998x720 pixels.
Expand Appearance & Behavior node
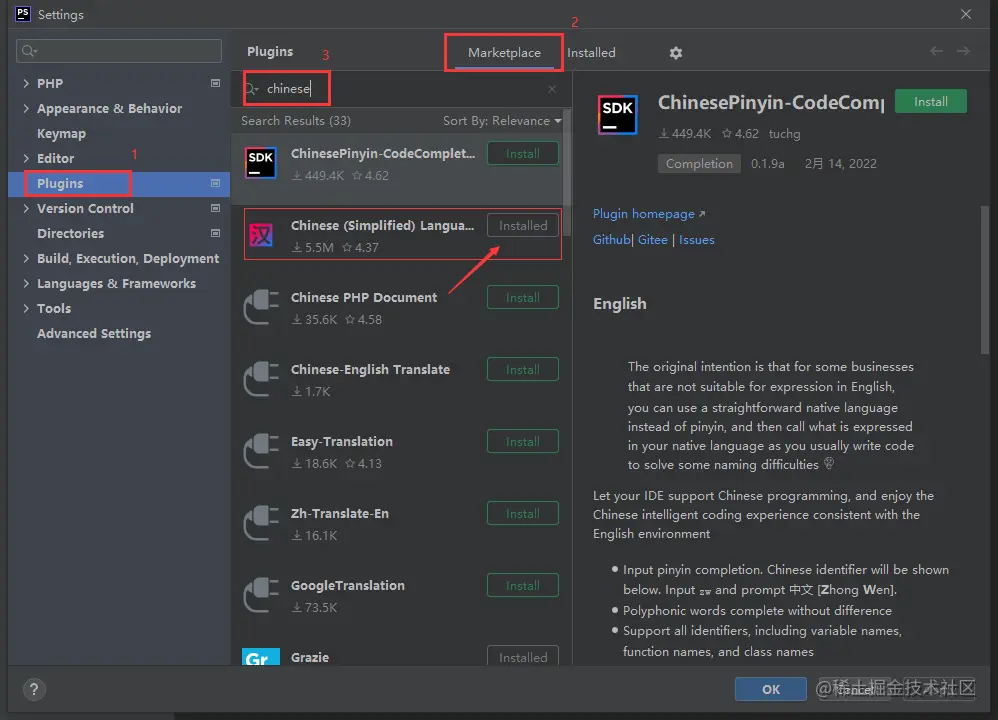coord(26,108)
